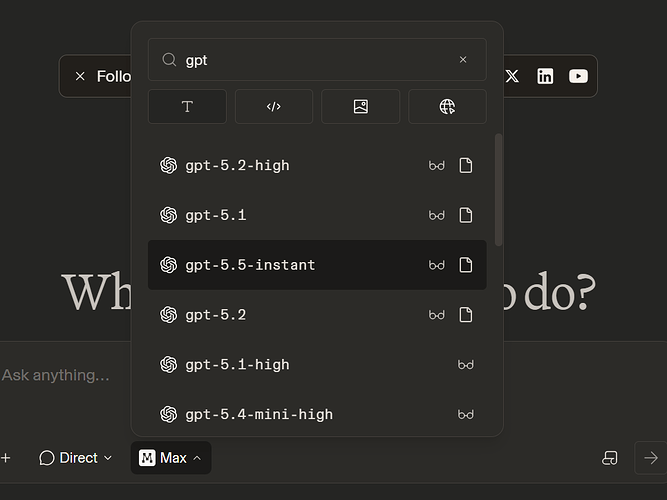Viewport: 667px width, 500px height.
Task: Click OpenAI logo beside gpt-5.4-mini-high
Action: 168,414
